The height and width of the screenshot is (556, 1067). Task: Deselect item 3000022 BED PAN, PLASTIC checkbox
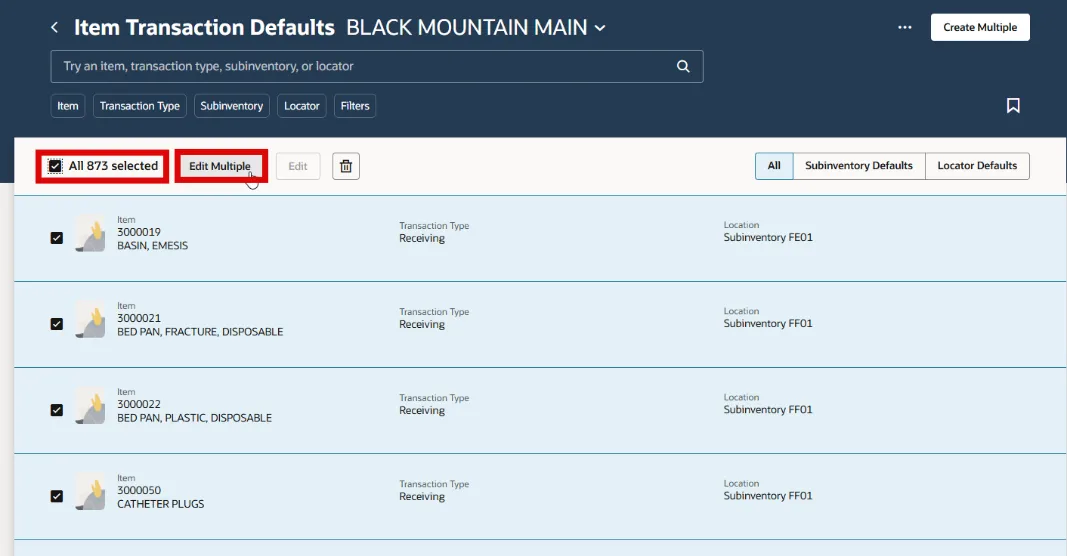point(57,410)
